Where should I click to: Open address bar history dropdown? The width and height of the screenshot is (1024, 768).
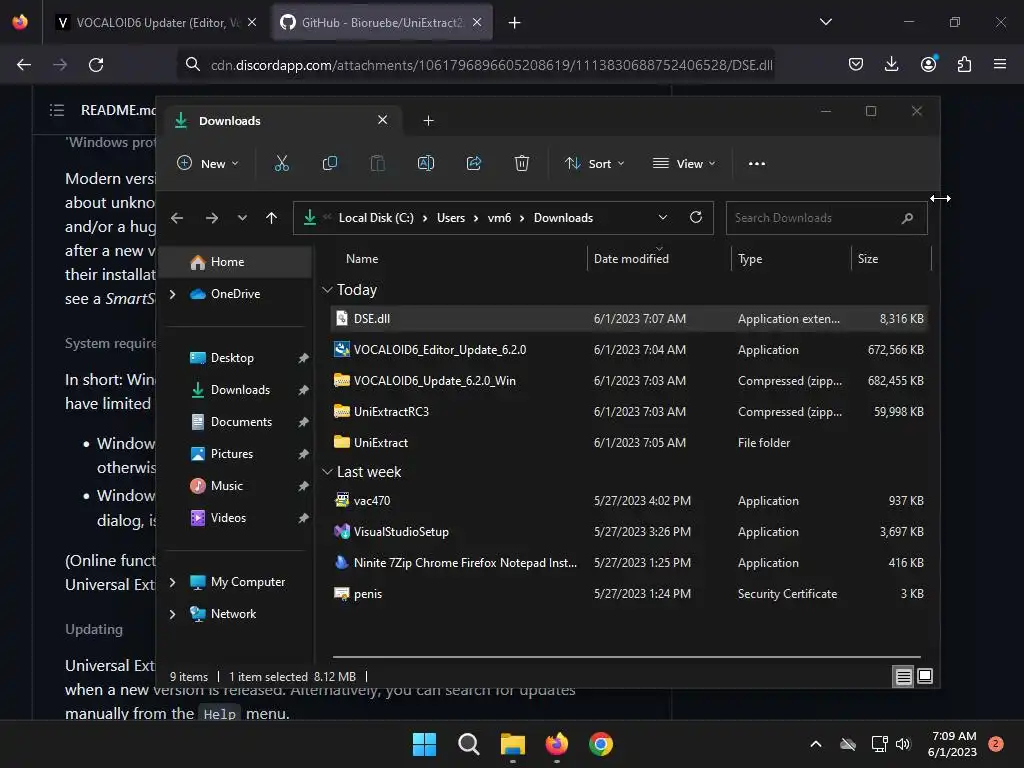(x=663, y=217)
